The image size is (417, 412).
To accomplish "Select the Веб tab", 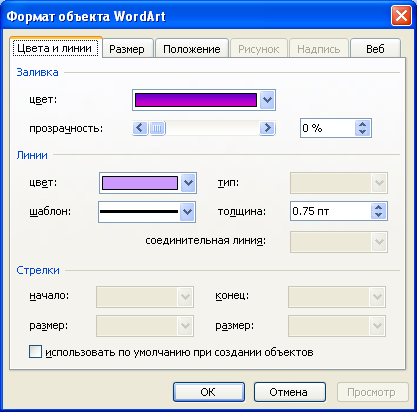I will (375, 49).
